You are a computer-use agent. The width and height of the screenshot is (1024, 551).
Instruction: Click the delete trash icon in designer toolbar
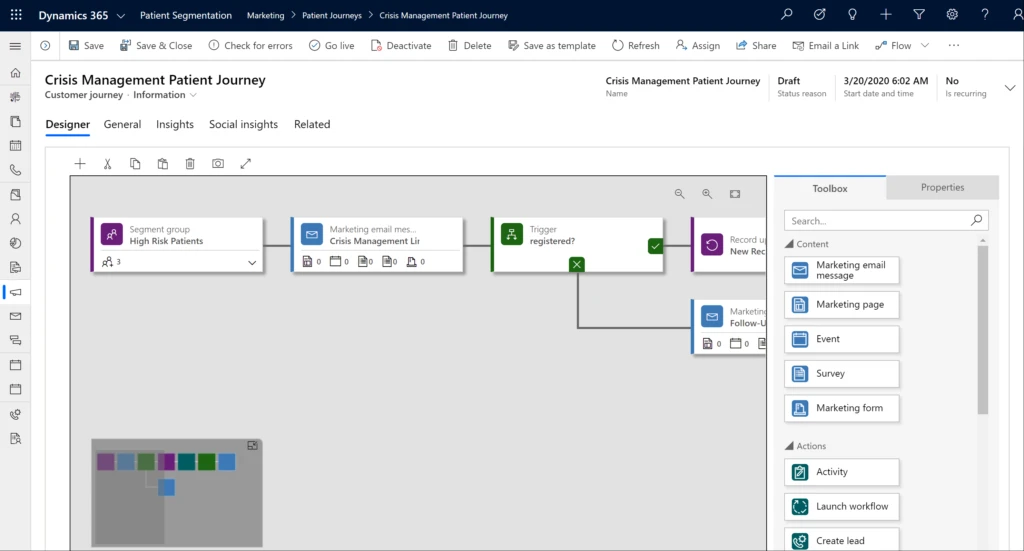click(x=190, y=164)
